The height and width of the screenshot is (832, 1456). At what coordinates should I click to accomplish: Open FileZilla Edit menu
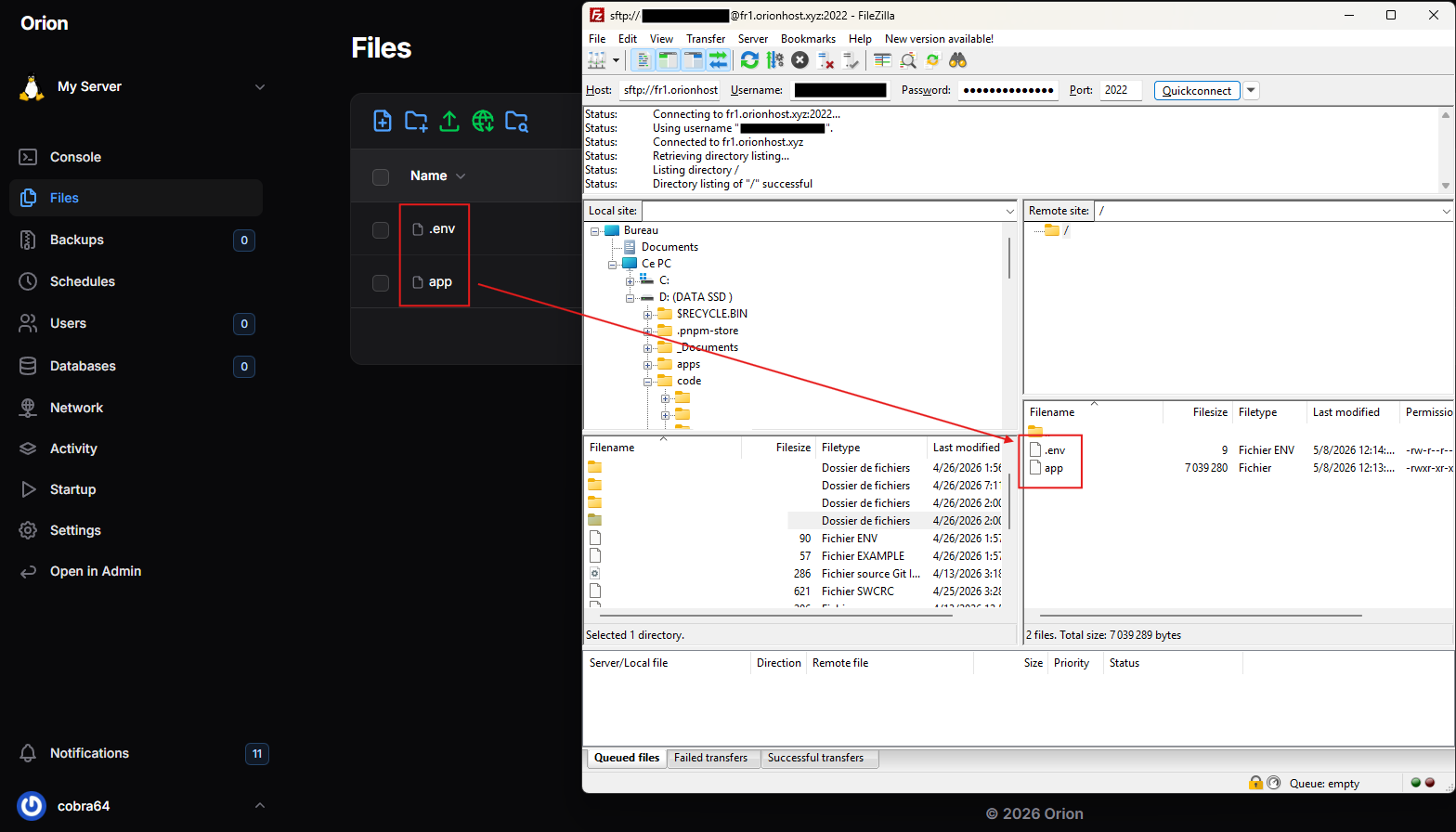[628, 39]
